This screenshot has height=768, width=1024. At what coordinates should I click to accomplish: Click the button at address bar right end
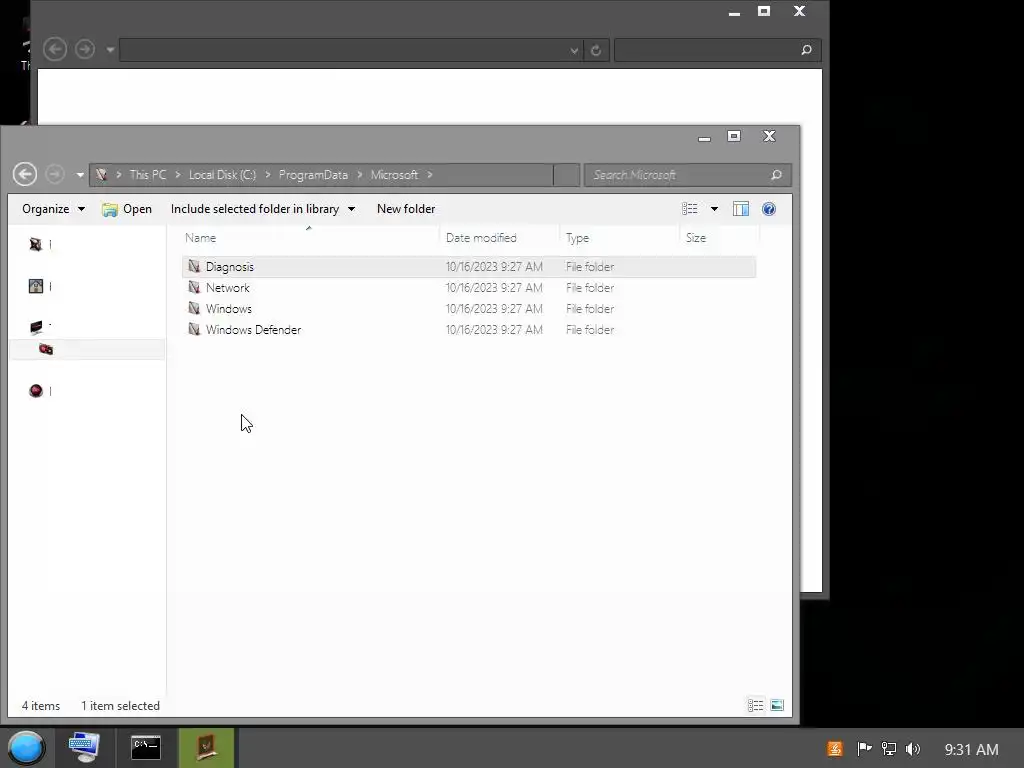pyautogui.click(x=566, y=175)
